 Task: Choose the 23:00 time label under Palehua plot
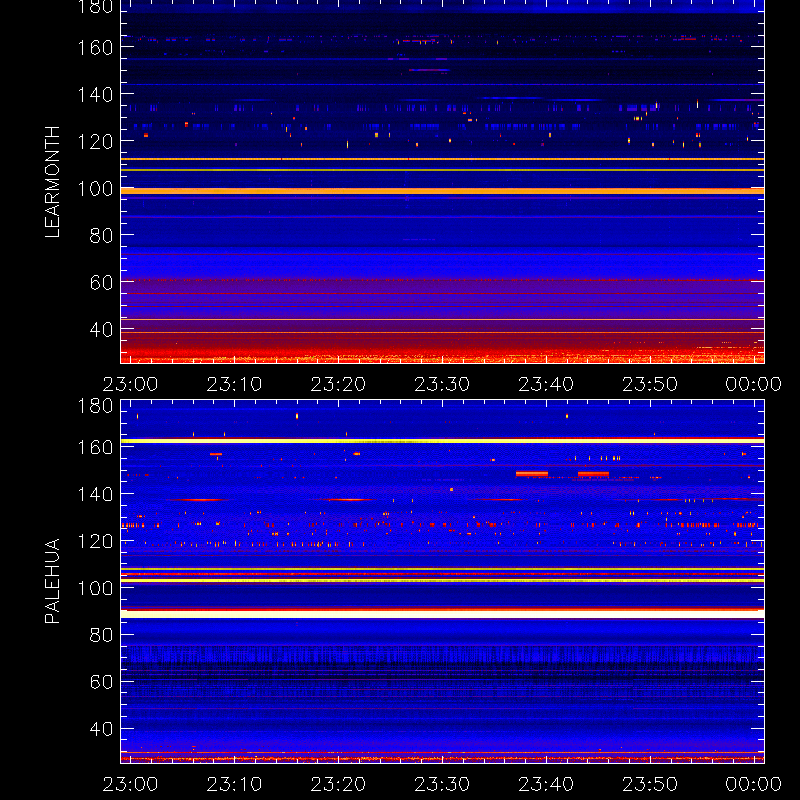tap(130, 784)
